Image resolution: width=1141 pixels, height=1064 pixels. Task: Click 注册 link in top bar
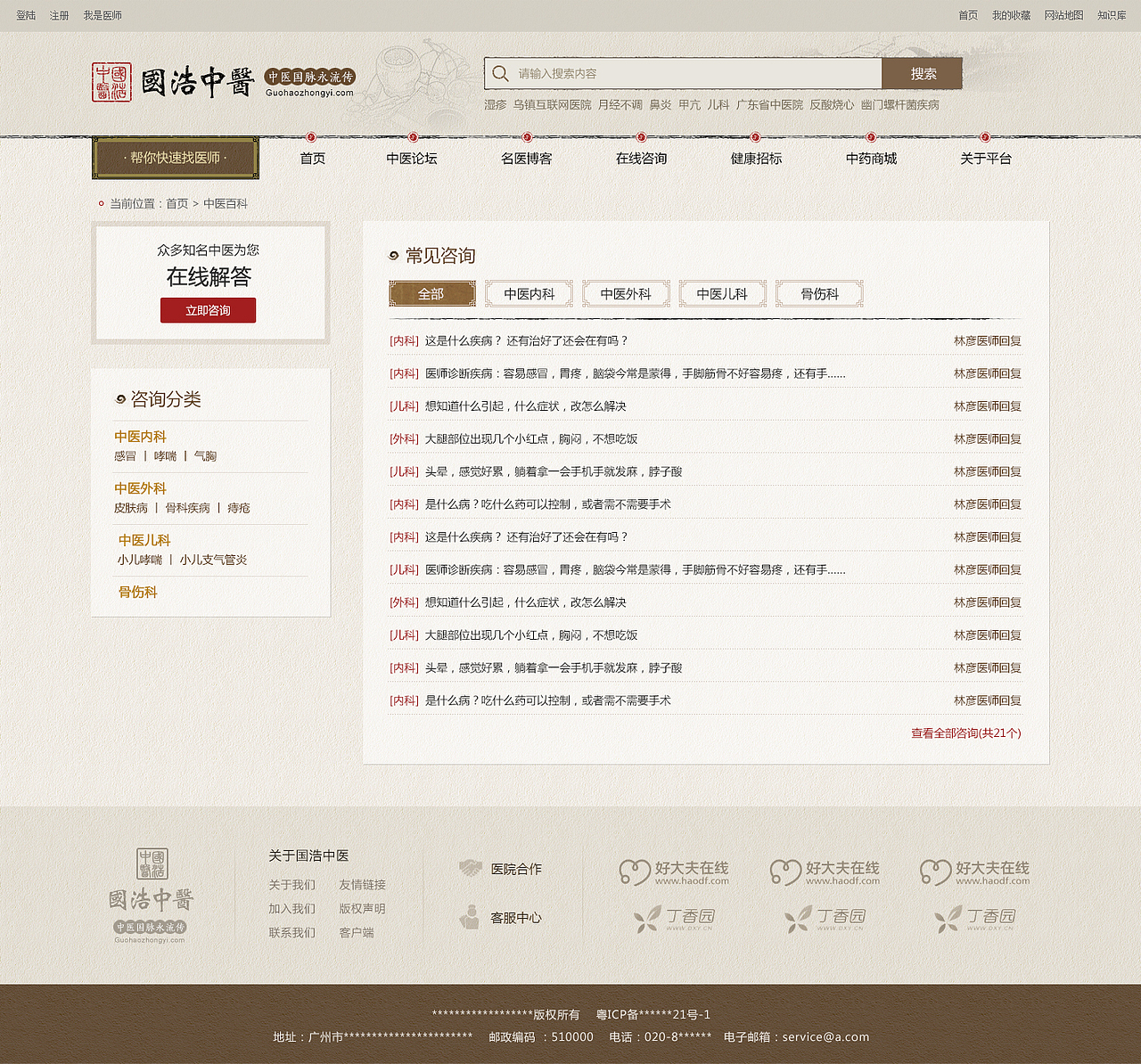click(59, 15)
